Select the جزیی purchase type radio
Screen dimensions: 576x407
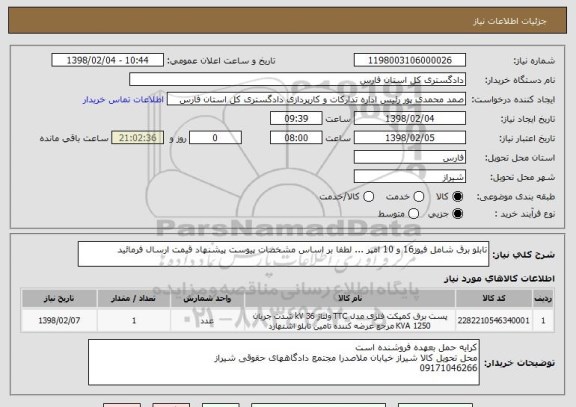click(457, 214)
